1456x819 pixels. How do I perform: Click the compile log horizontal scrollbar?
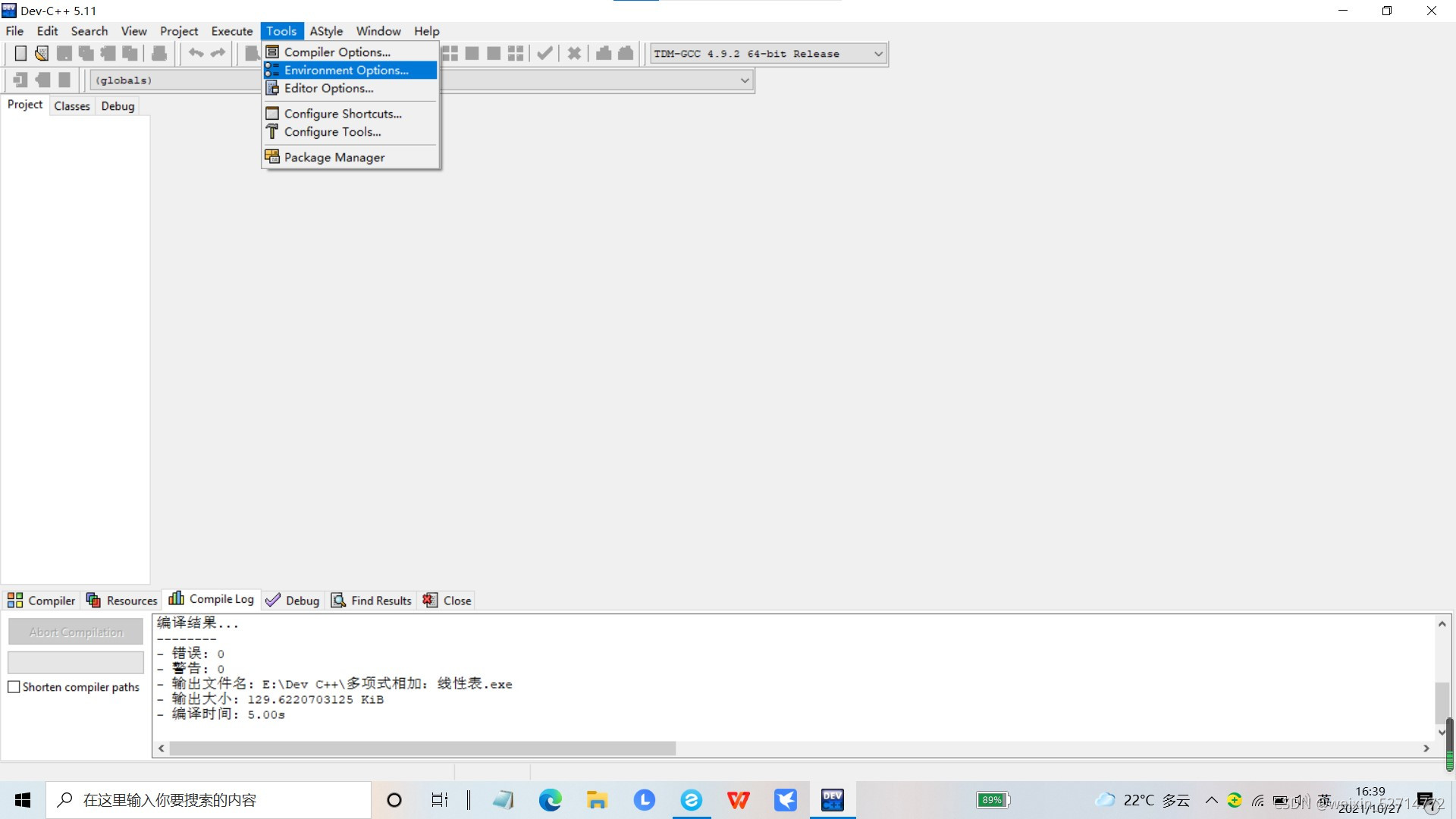[422, 748]
